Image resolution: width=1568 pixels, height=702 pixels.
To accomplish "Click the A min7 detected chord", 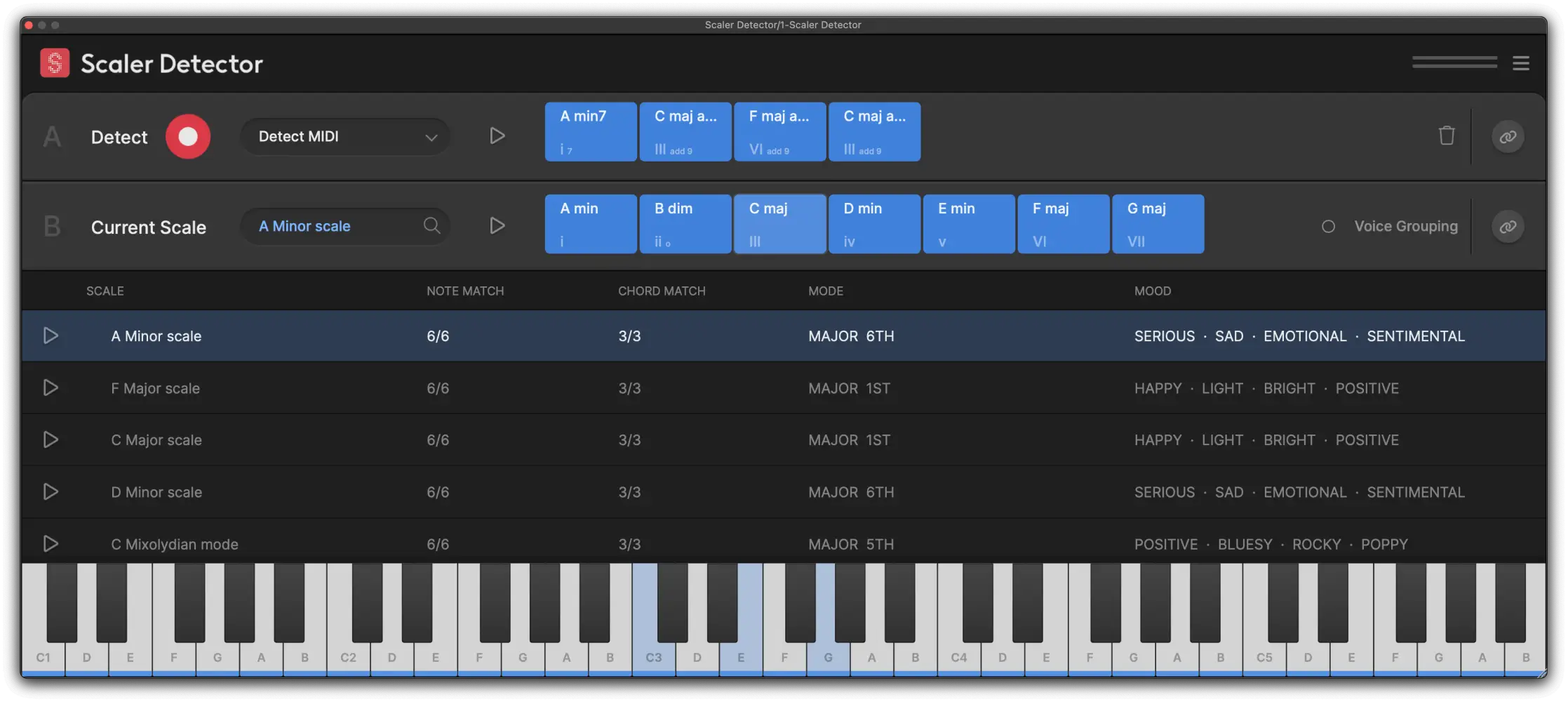I will [x=590, y=131].
